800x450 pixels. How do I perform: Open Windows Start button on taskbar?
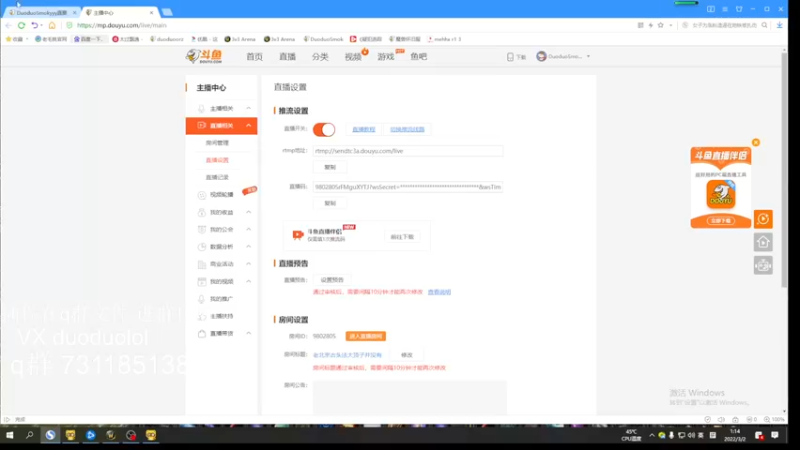point(9,435)
